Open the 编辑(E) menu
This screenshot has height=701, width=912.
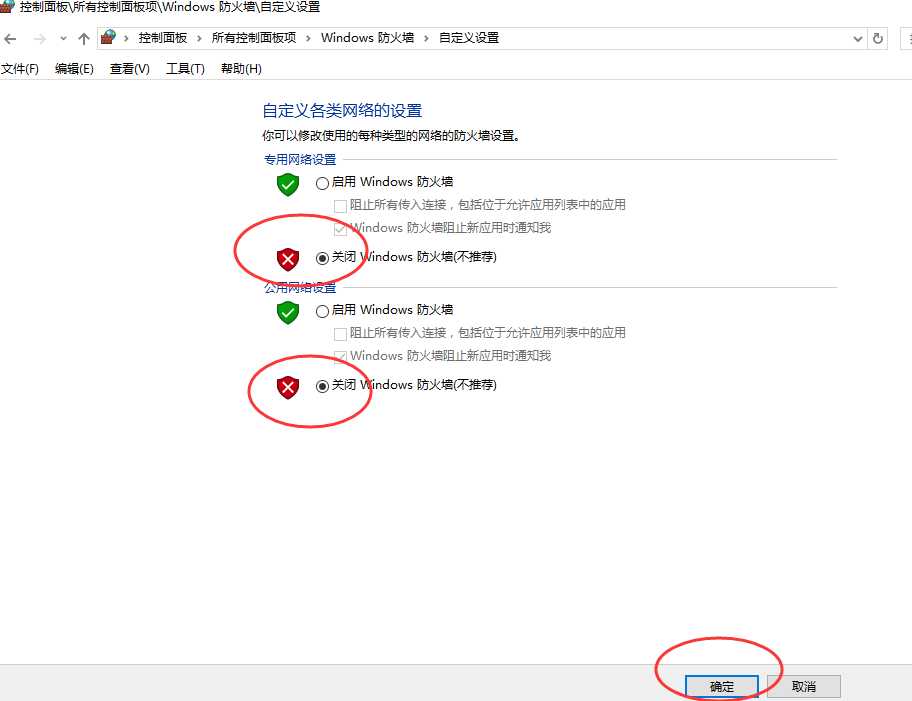(74, 69)
